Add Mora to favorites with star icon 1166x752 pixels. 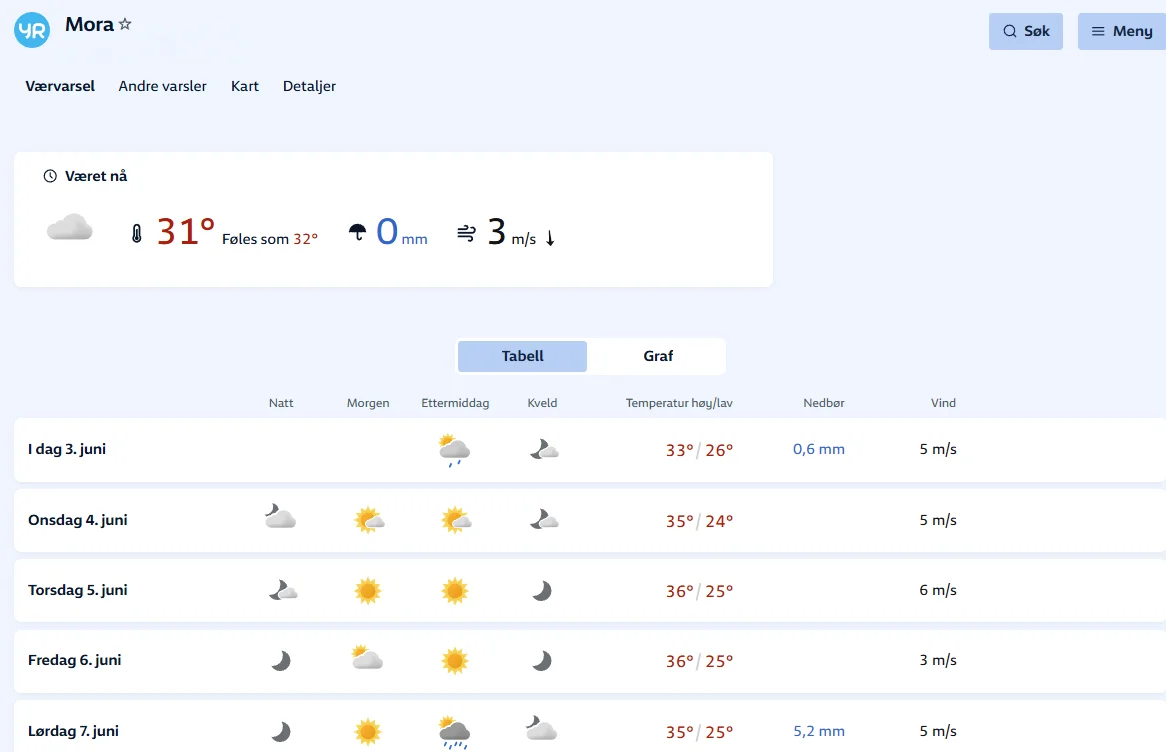[x=125, y=25]
